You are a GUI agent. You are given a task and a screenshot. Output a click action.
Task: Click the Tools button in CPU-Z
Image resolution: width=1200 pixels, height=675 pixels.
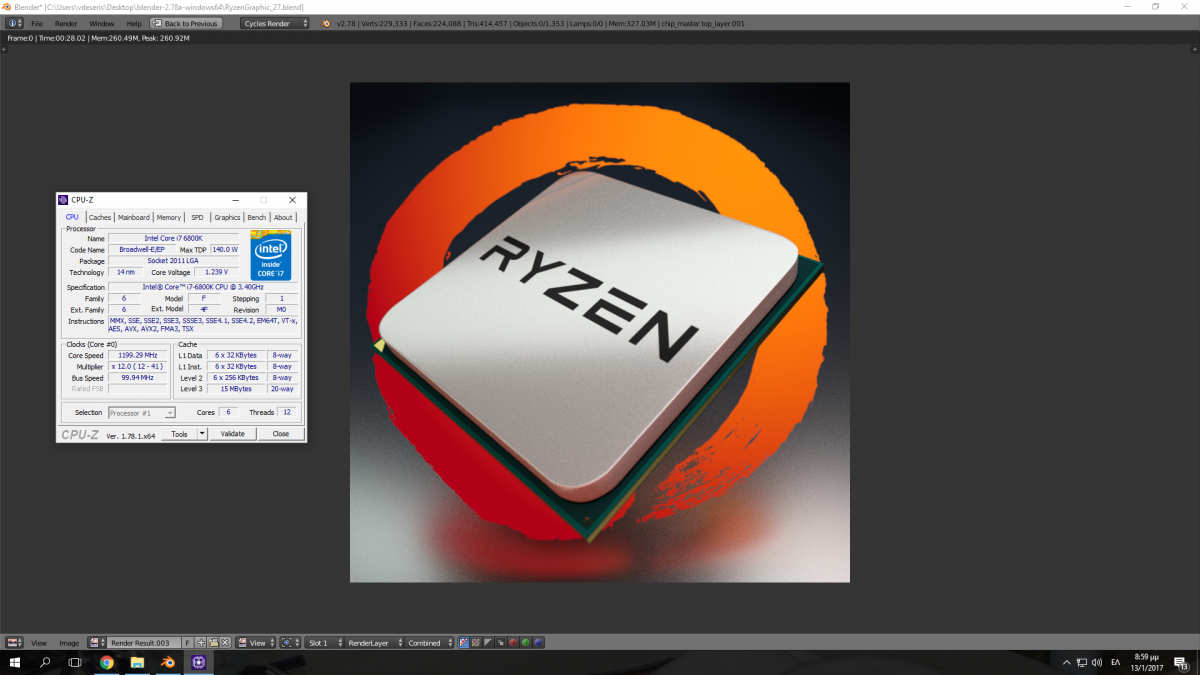pyautogui.click(x=179, y=434)
